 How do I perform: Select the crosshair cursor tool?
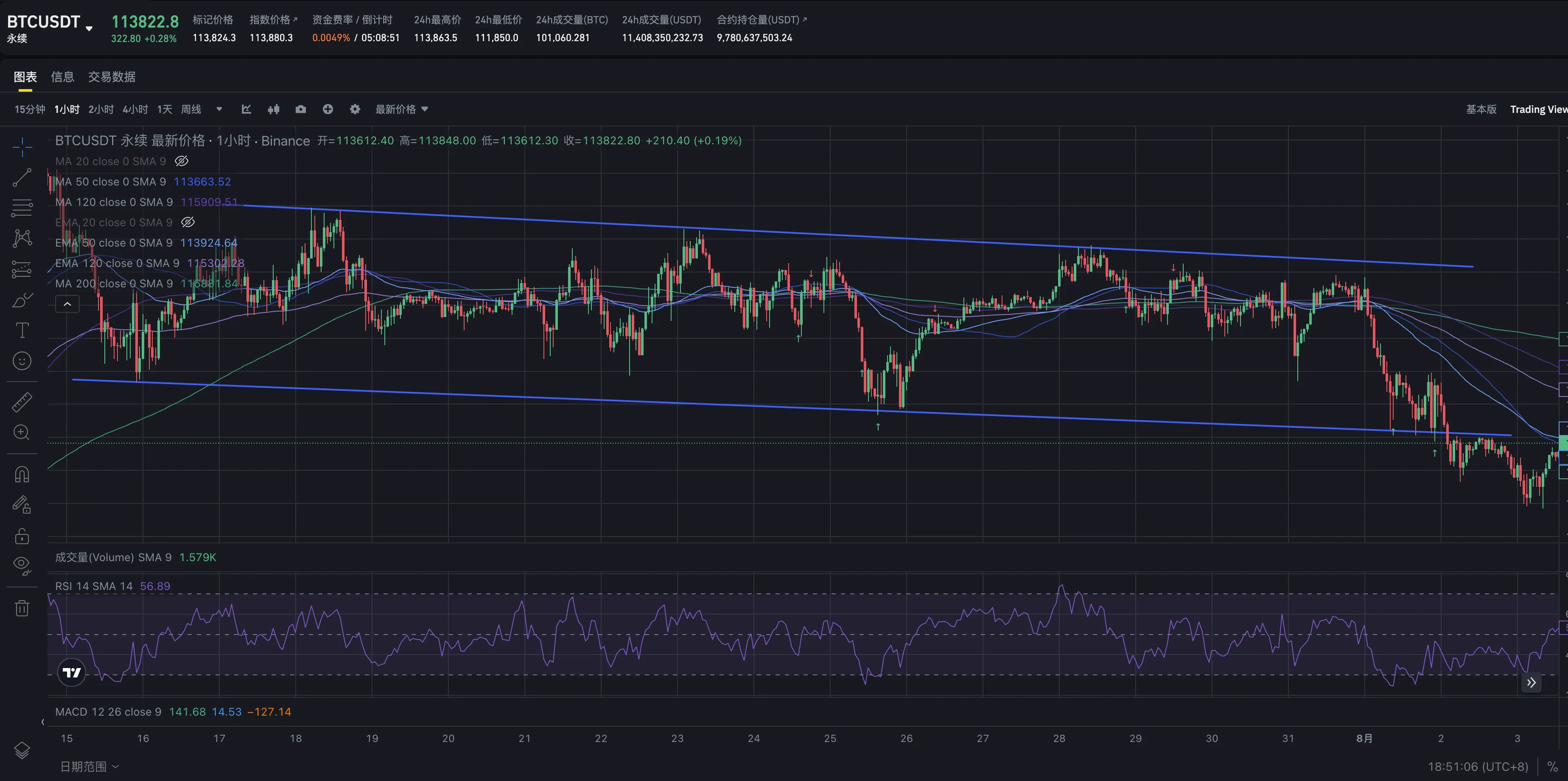click(22, 147)
